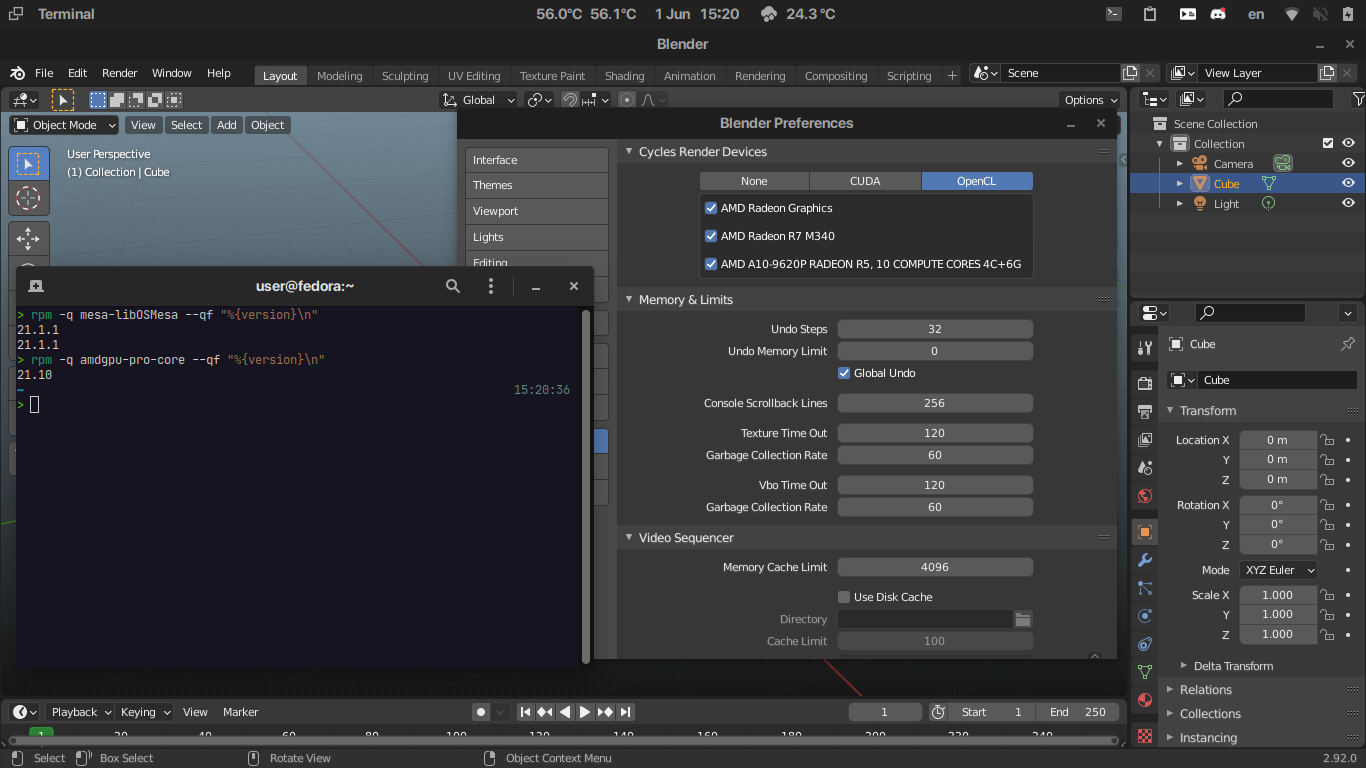Viewport: 1366px width, 768px height.
Task: Adjust the Undo Steps value field
Action: (x=935, y=329)
